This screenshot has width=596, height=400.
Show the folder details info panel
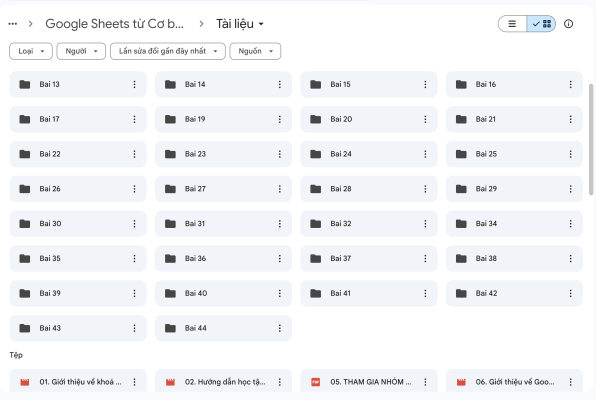pyautogui.click(x=568, y=24)
